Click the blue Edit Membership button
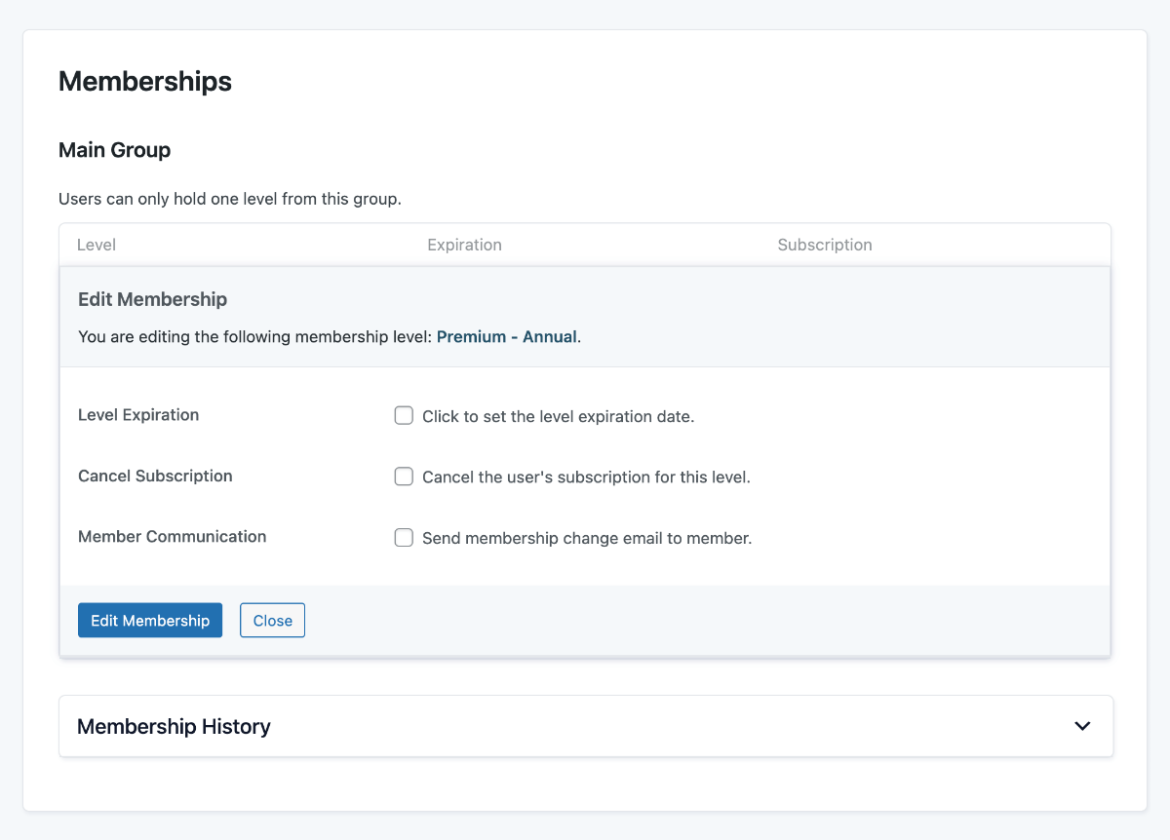Image resolution: width=1170 pixels, height=840 pixels. click(150, 620)
